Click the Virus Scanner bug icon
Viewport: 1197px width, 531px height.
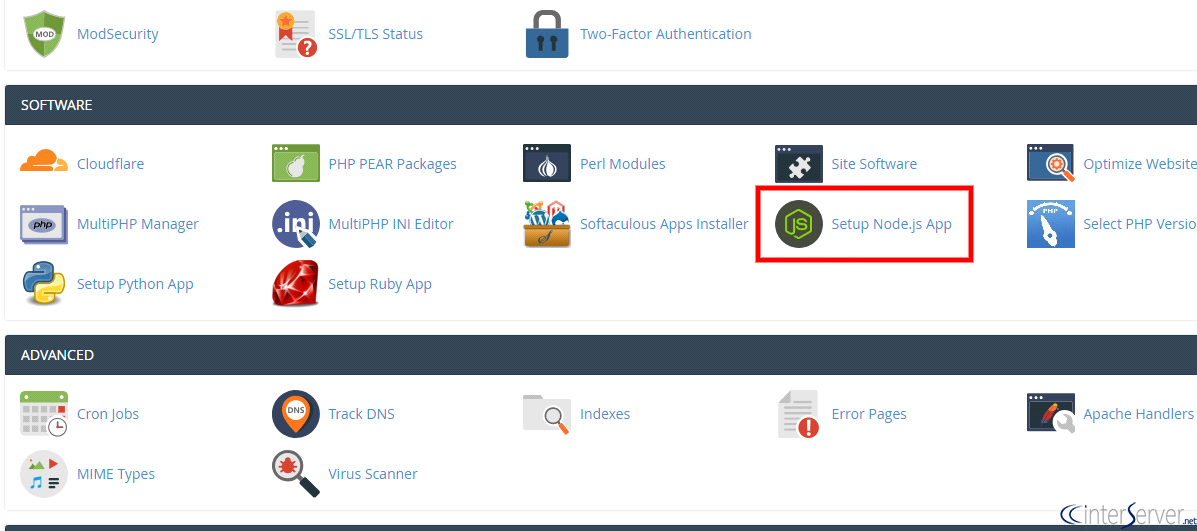(x=295, y=474)
